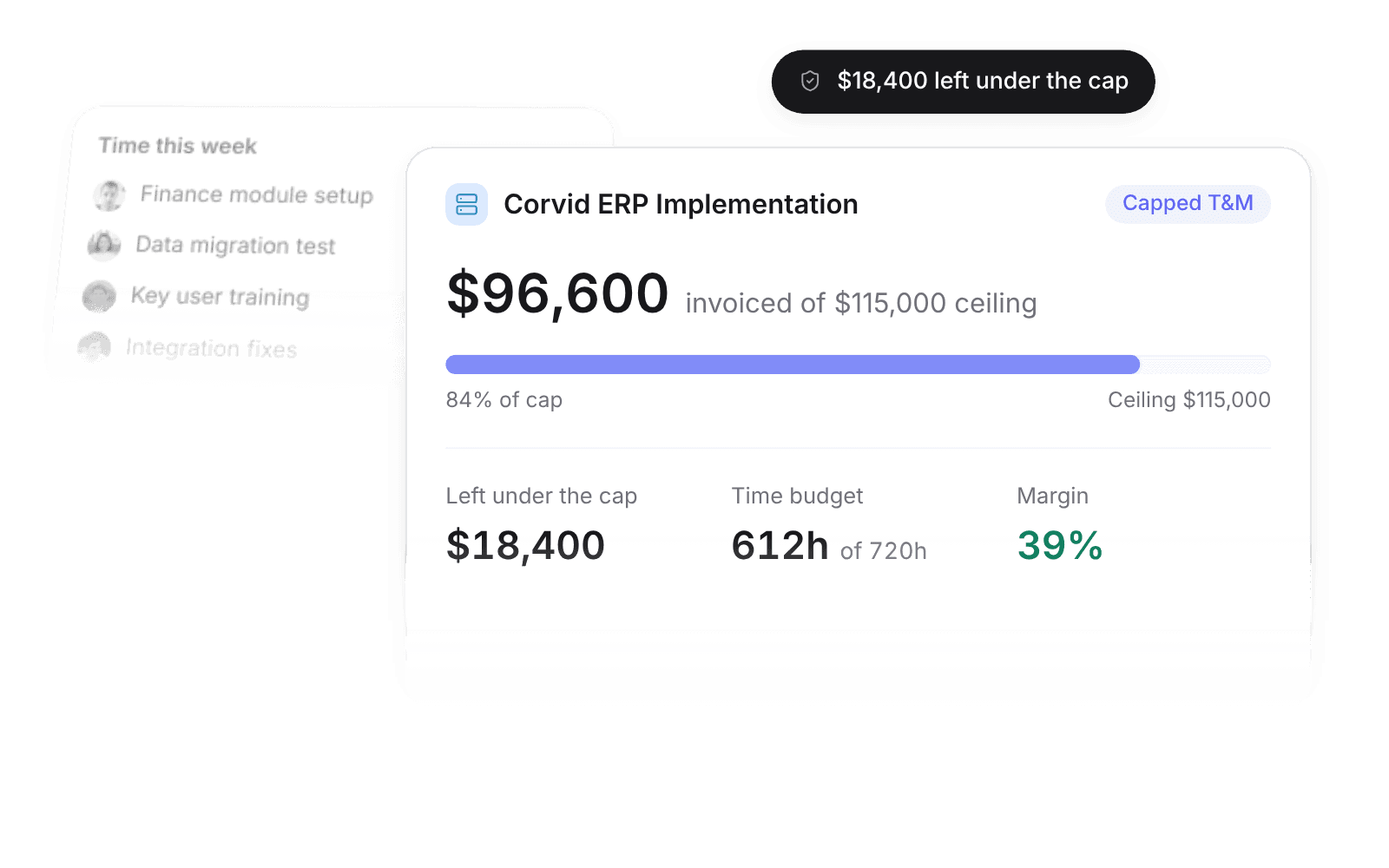Click the avatar next to Finance module setup
The image size is (1389, 868).
pos(109,195)
